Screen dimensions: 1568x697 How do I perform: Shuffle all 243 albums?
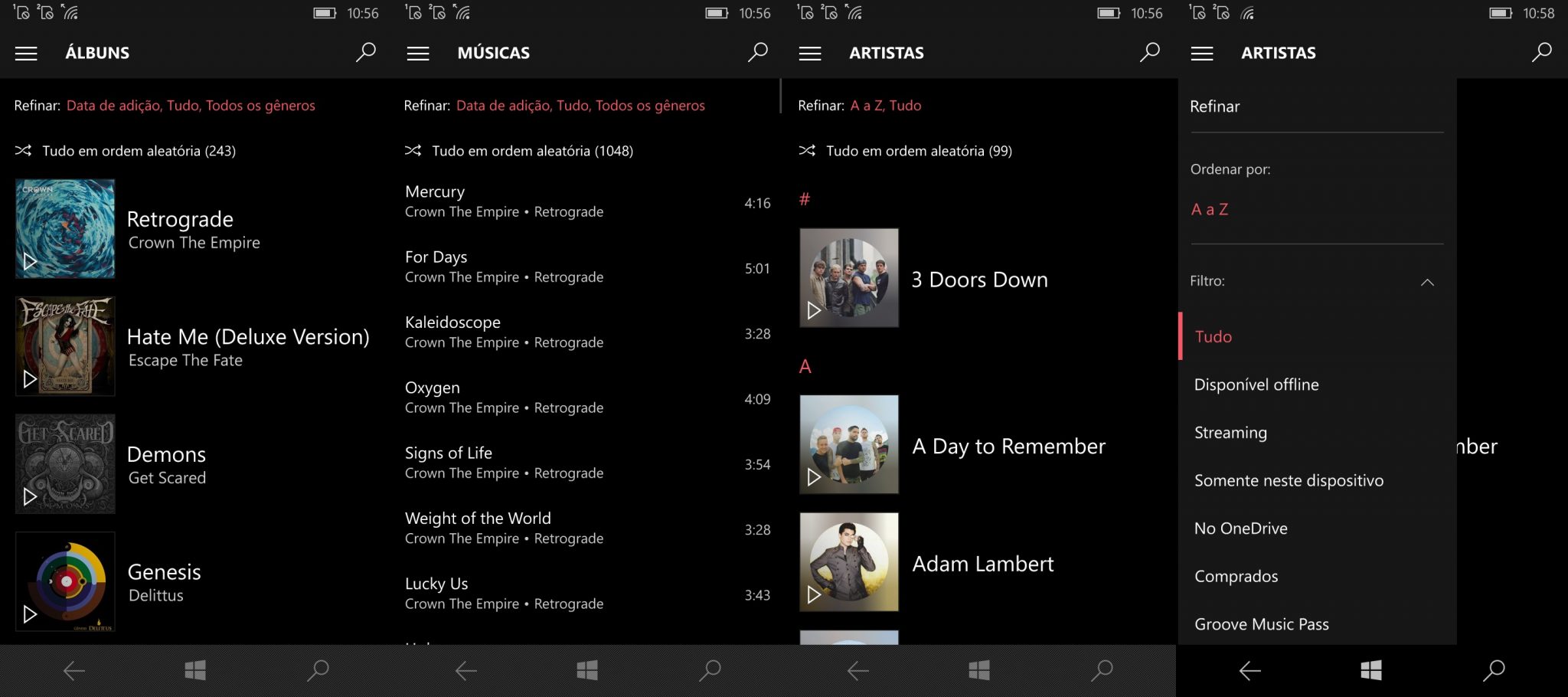pyautogui.click(x=126, y=151)
